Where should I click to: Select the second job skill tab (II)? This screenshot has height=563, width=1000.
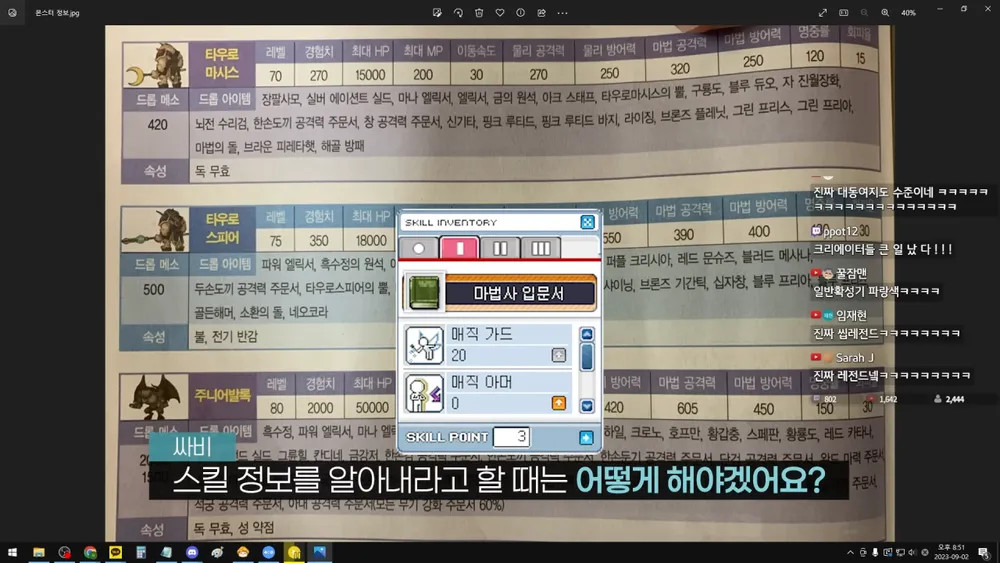coord(500,248)
